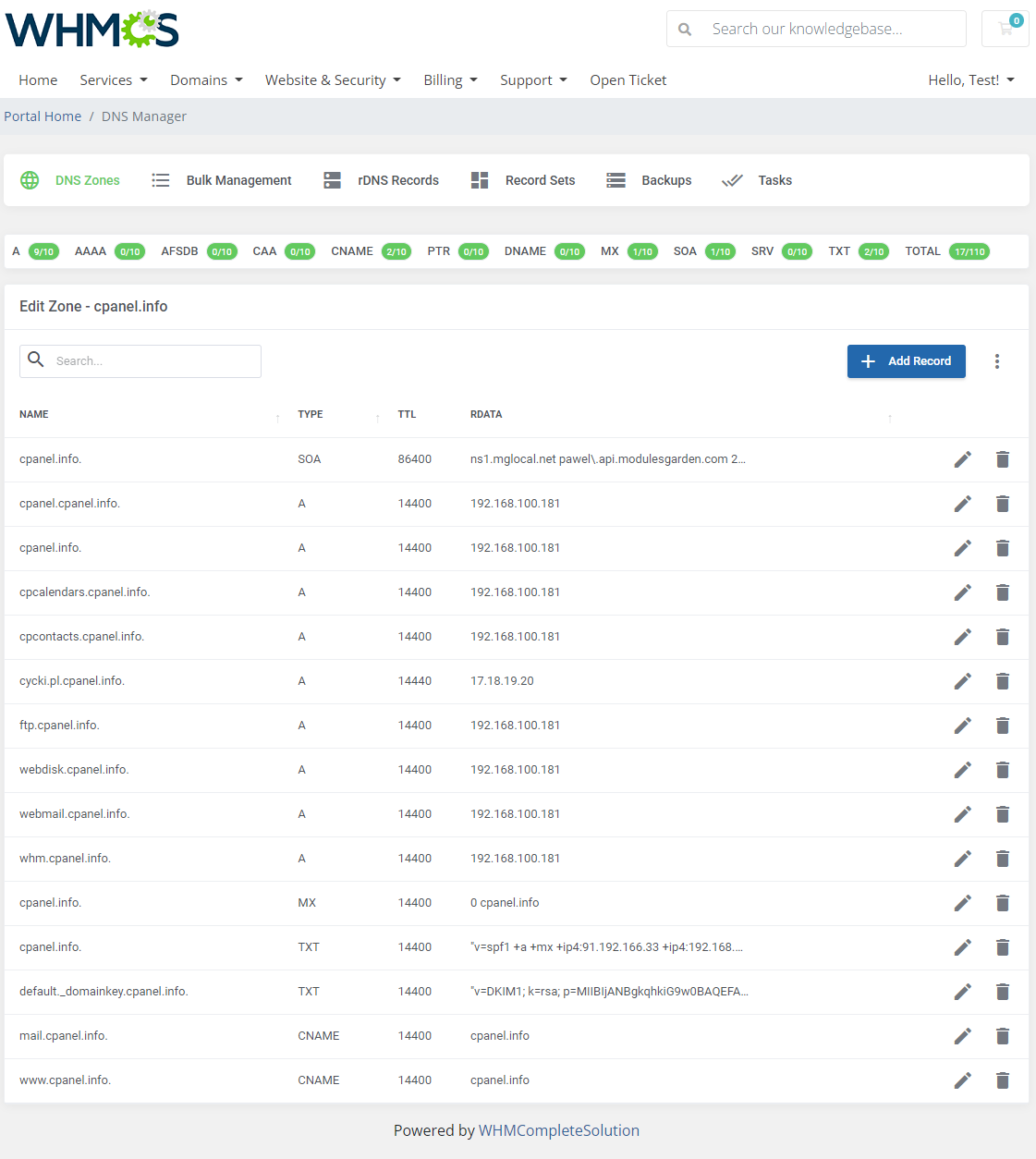
Task: Delete the webdisk.cpanel.info. record
Action: 1003,770
